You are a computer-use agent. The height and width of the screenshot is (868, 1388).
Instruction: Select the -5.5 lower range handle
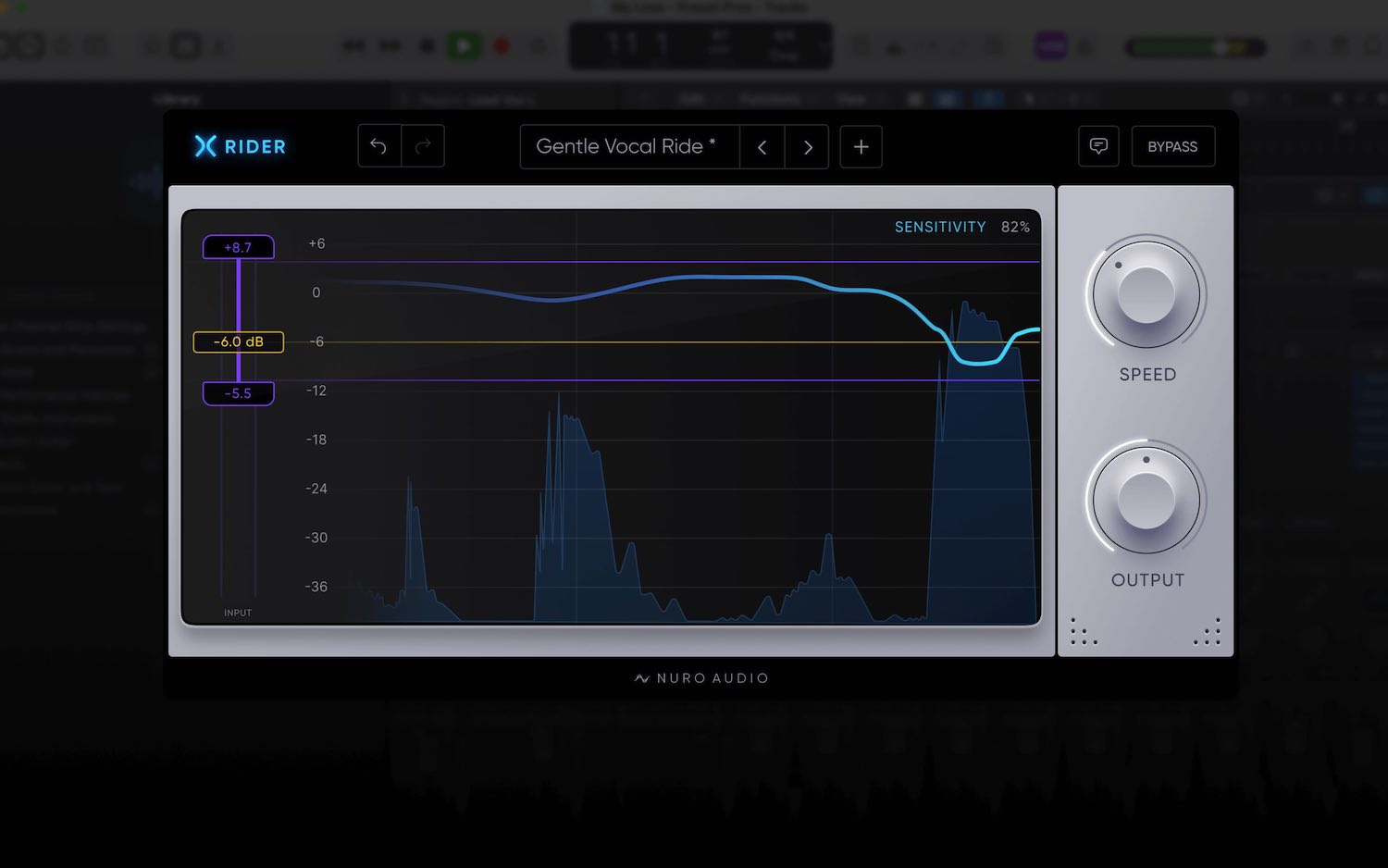coord(238,393)
